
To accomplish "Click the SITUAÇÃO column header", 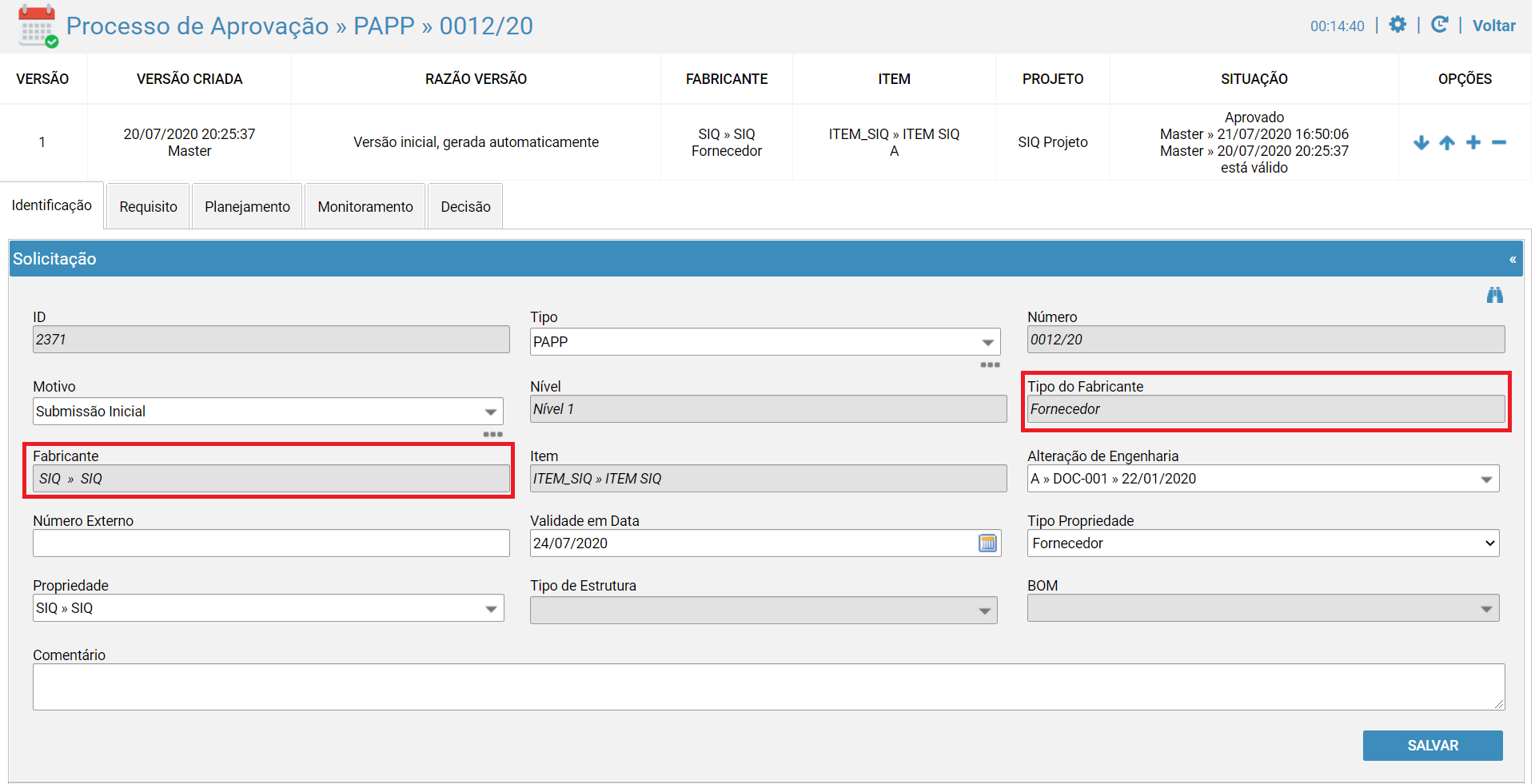I will tap(1254, 79).
